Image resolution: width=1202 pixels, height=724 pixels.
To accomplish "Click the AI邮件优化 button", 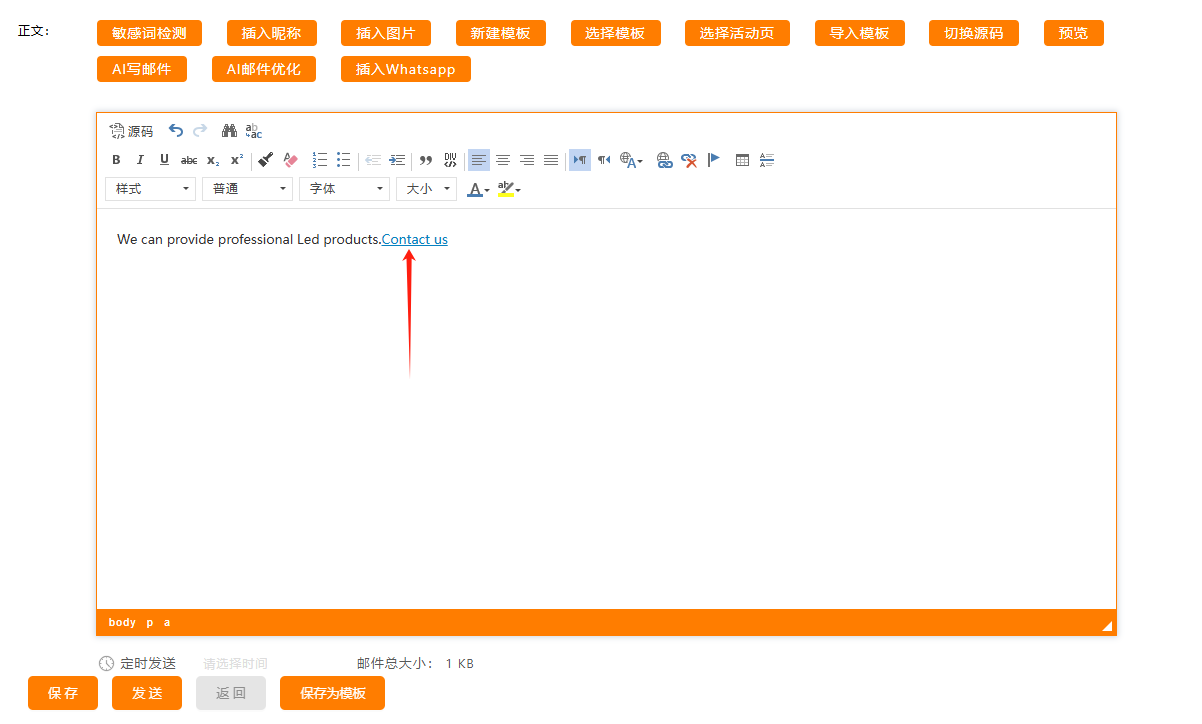I will tap(264, 69).
